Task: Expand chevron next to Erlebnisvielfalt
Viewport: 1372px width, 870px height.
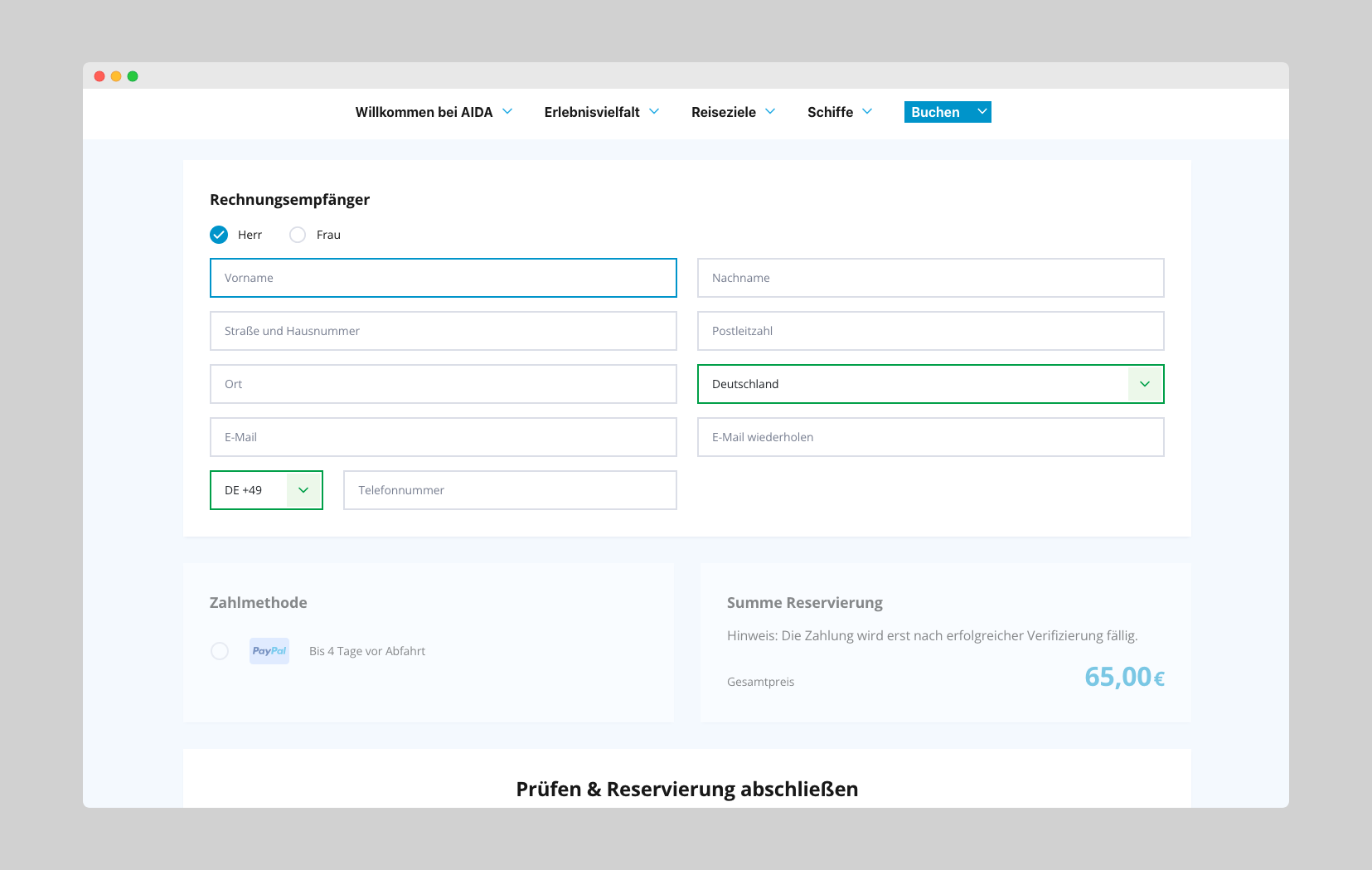Action: click(654, 111)
